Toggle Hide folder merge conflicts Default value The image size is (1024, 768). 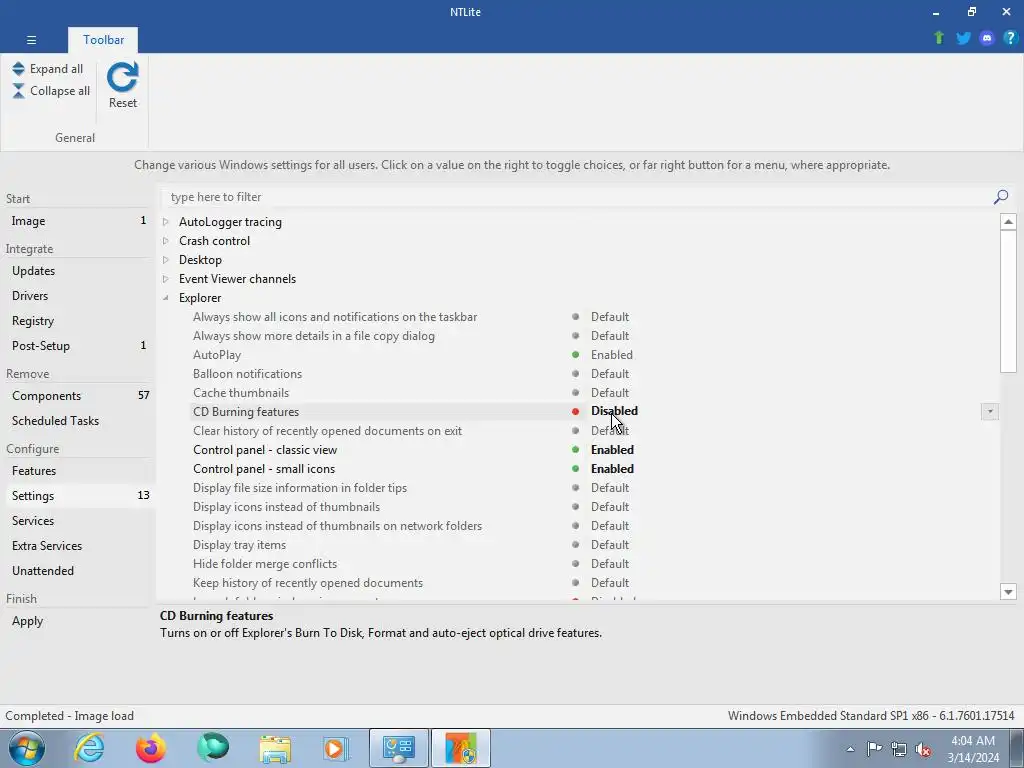609,564
